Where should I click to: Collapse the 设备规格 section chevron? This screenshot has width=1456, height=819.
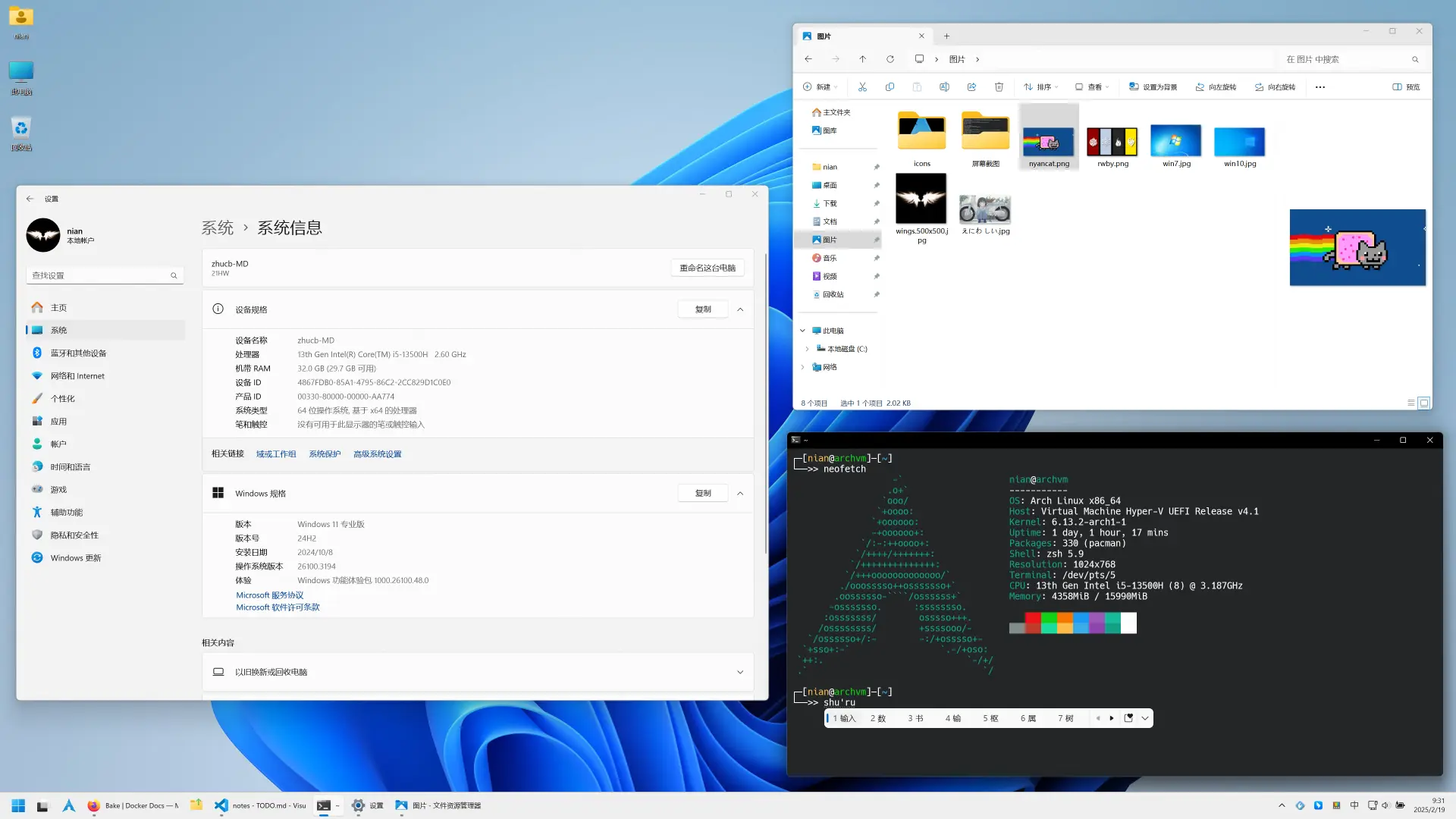coord(740,309)
